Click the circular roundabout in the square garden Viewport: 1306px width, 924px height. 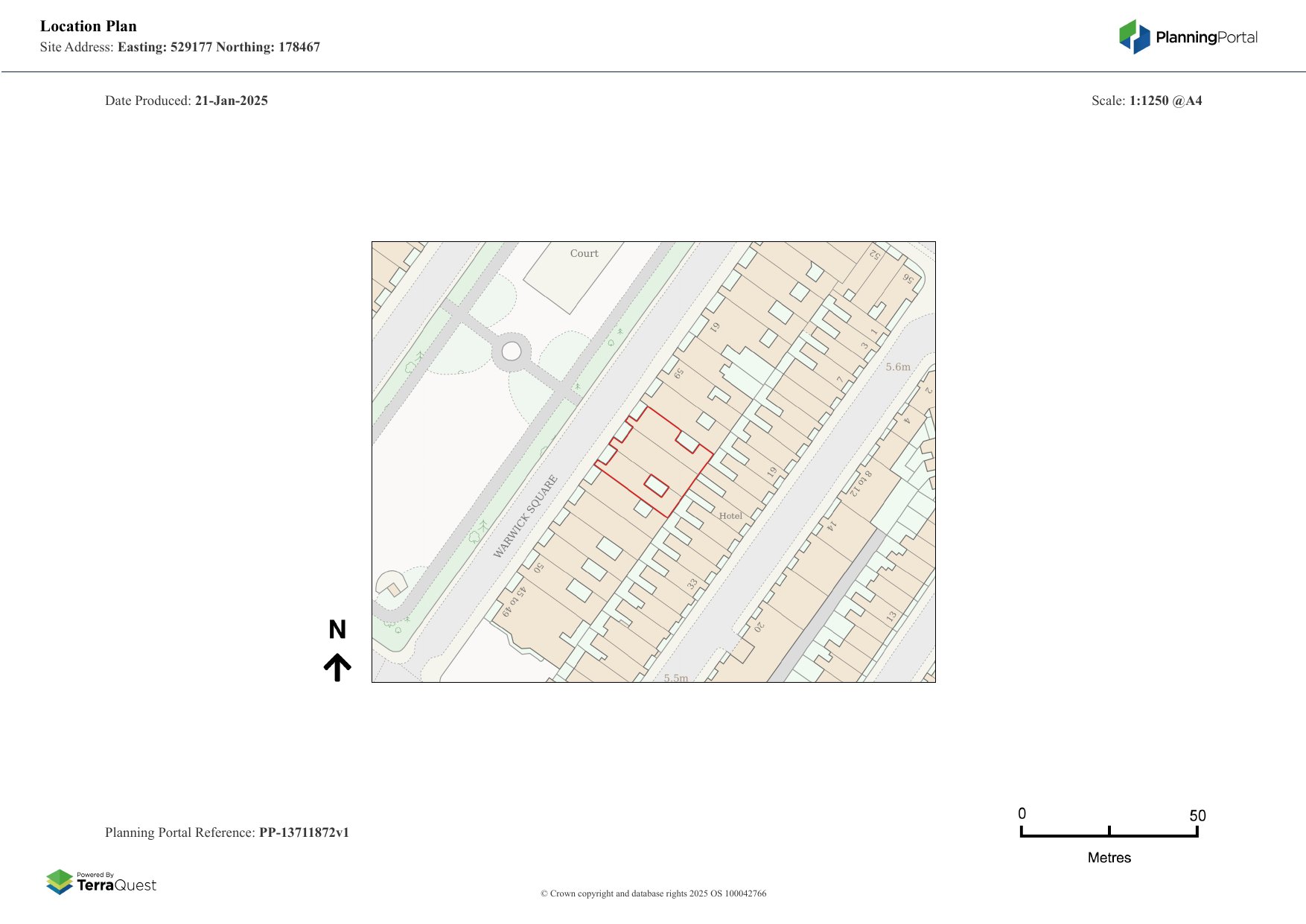click(x=512, y=351)
